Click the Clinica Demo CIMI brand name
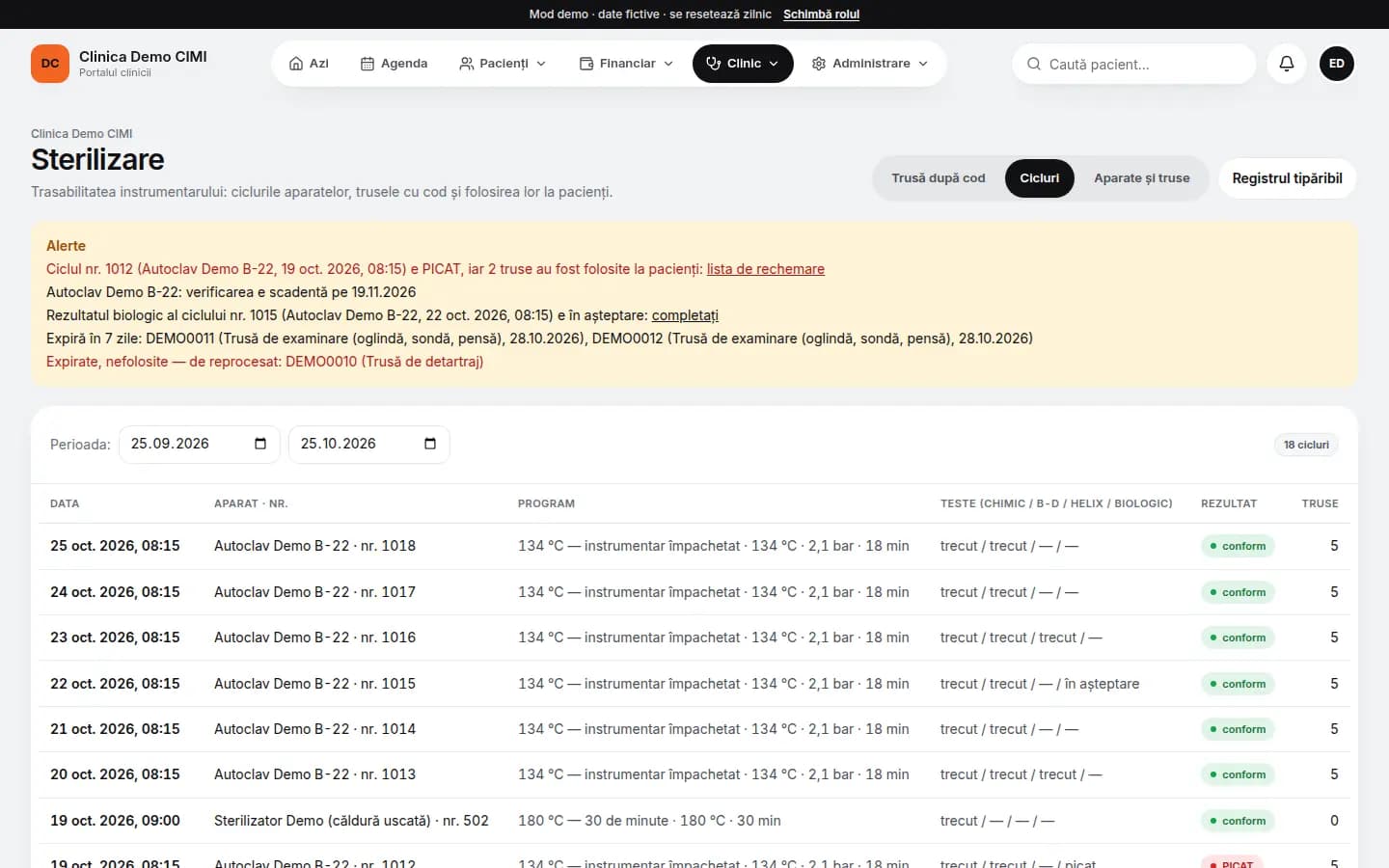Screen dimensions: 1389x868 click(143, 57)
